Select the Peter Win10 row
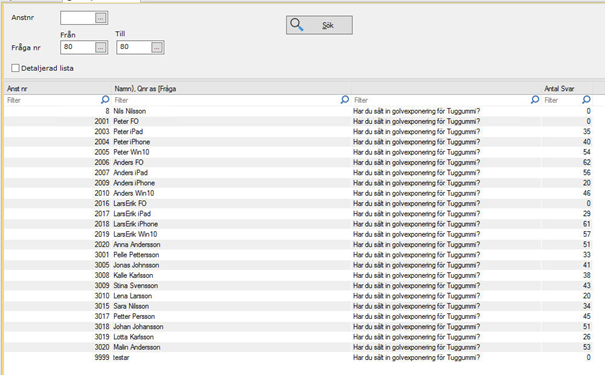Screen dimensions: 605x375 (298, 152)
